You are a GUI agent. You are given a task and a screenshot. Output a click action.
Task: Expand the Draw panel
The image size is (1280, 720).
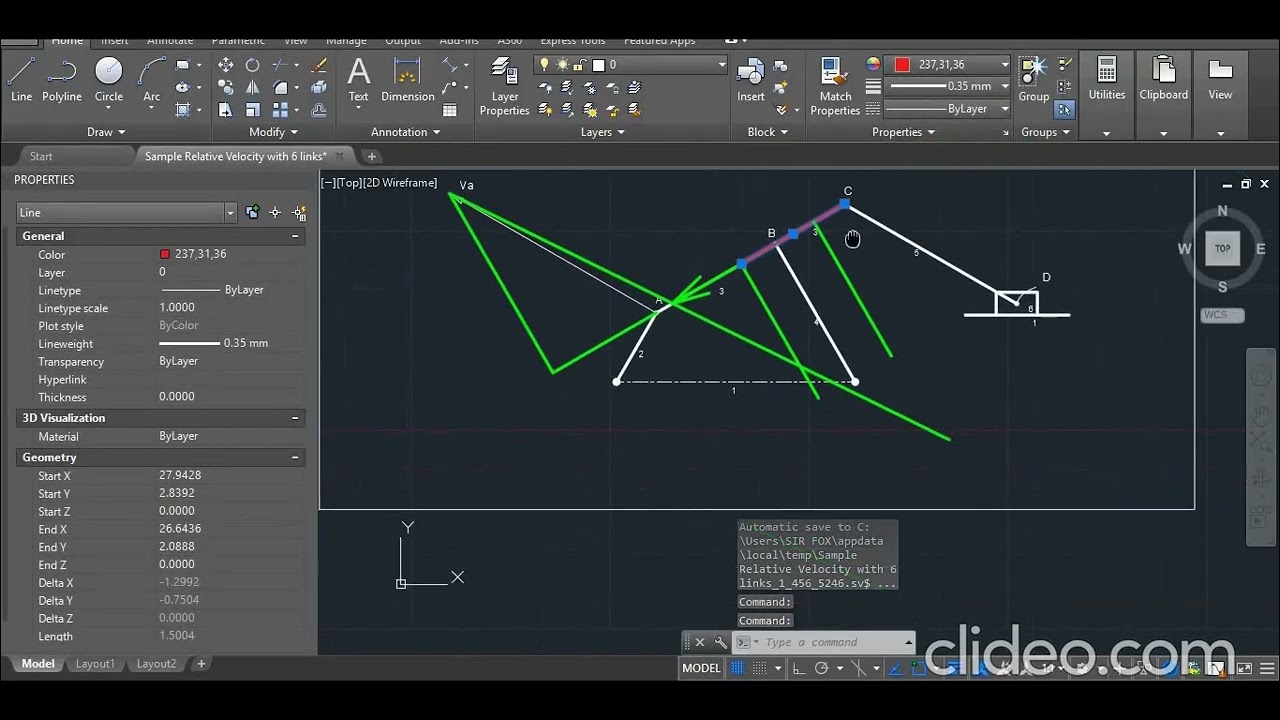coord(106,132)
